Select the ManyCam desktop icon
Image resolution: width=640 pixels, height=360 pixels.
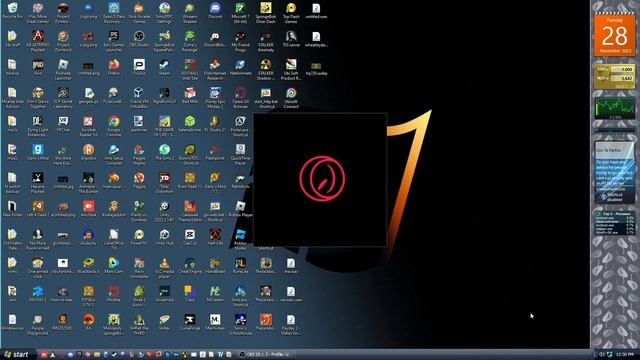pos(113,265)
